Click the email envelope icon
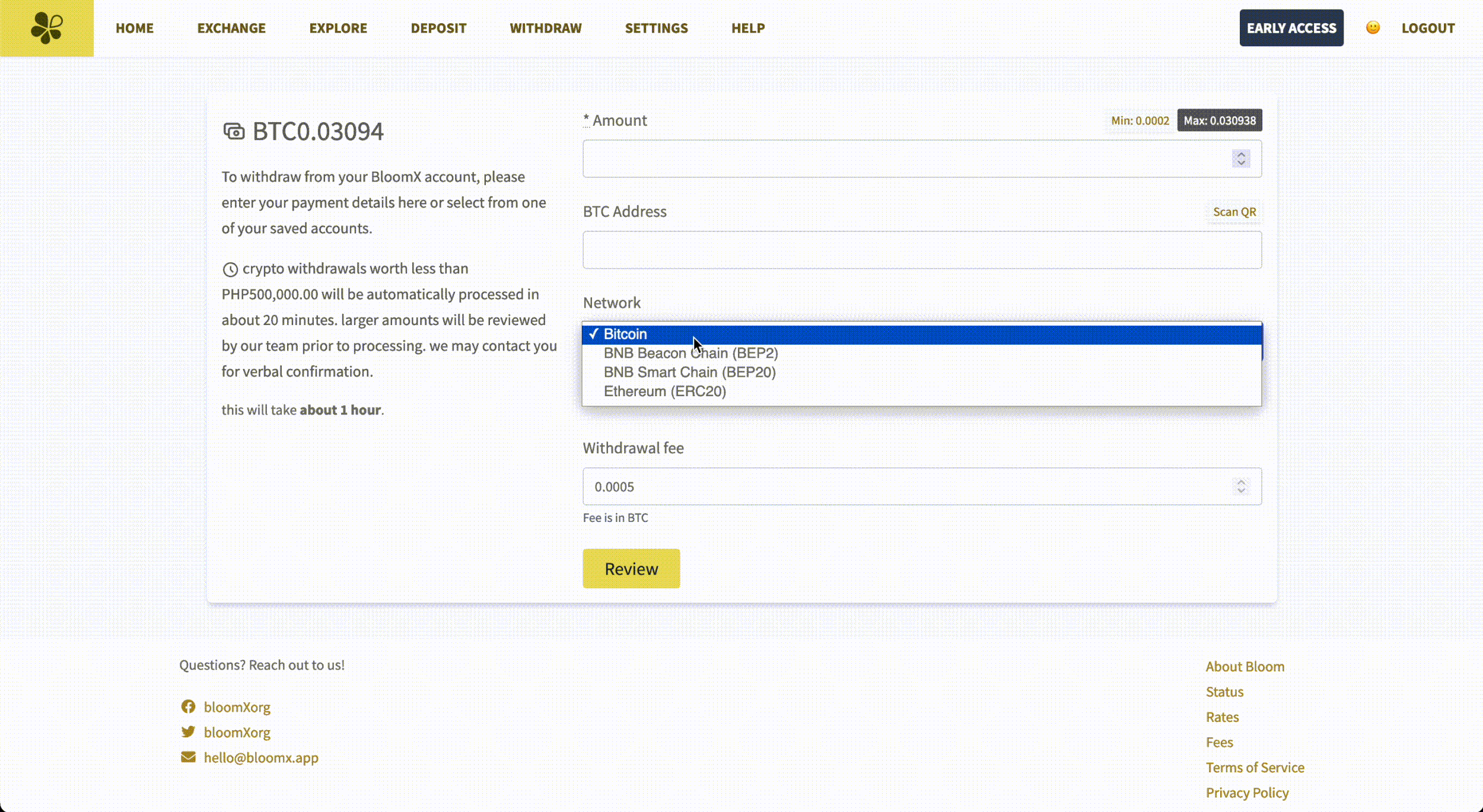This screenshot has height=812, width=1483. point(188,757)
